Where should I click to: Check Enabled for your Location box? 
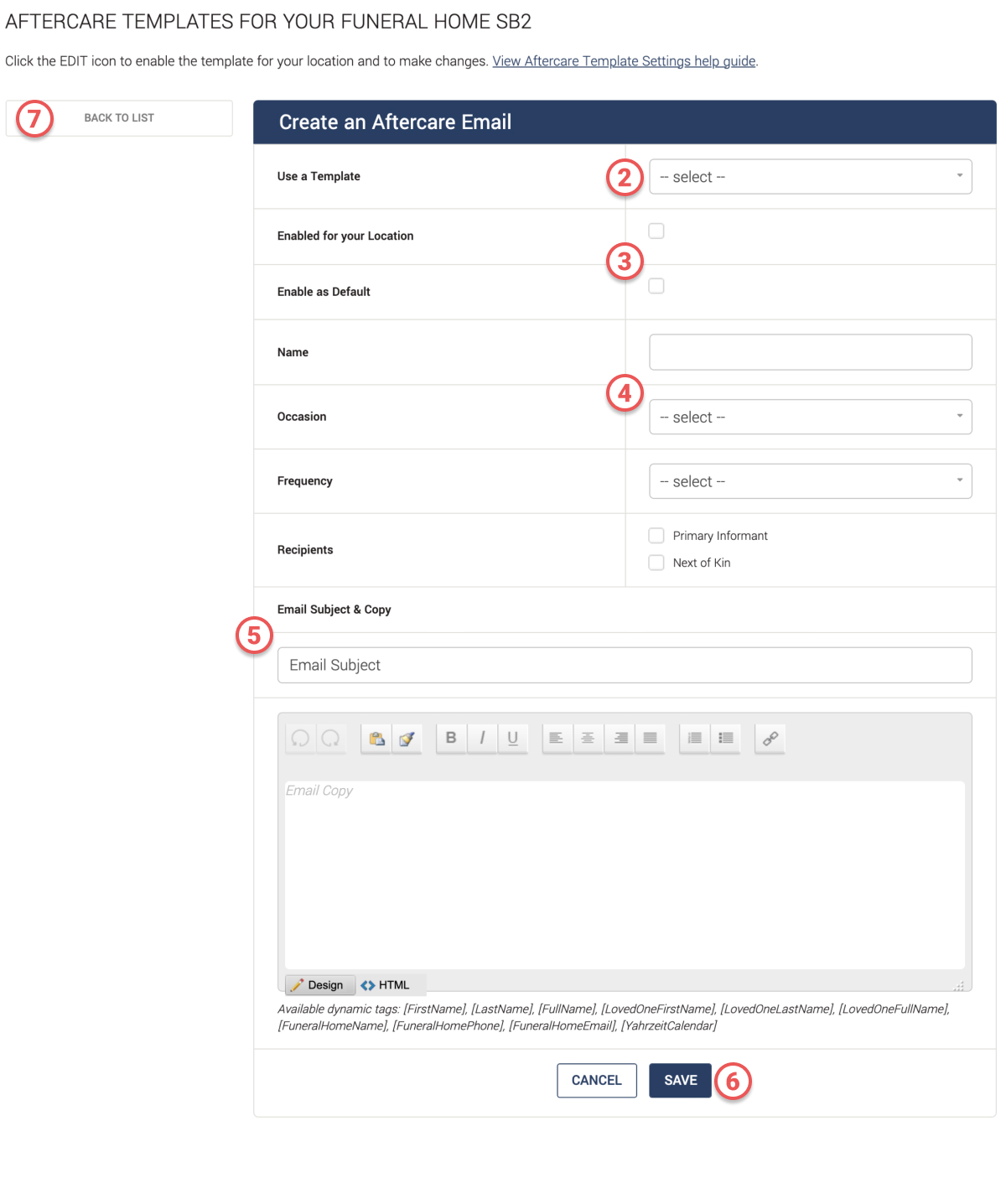656,231
